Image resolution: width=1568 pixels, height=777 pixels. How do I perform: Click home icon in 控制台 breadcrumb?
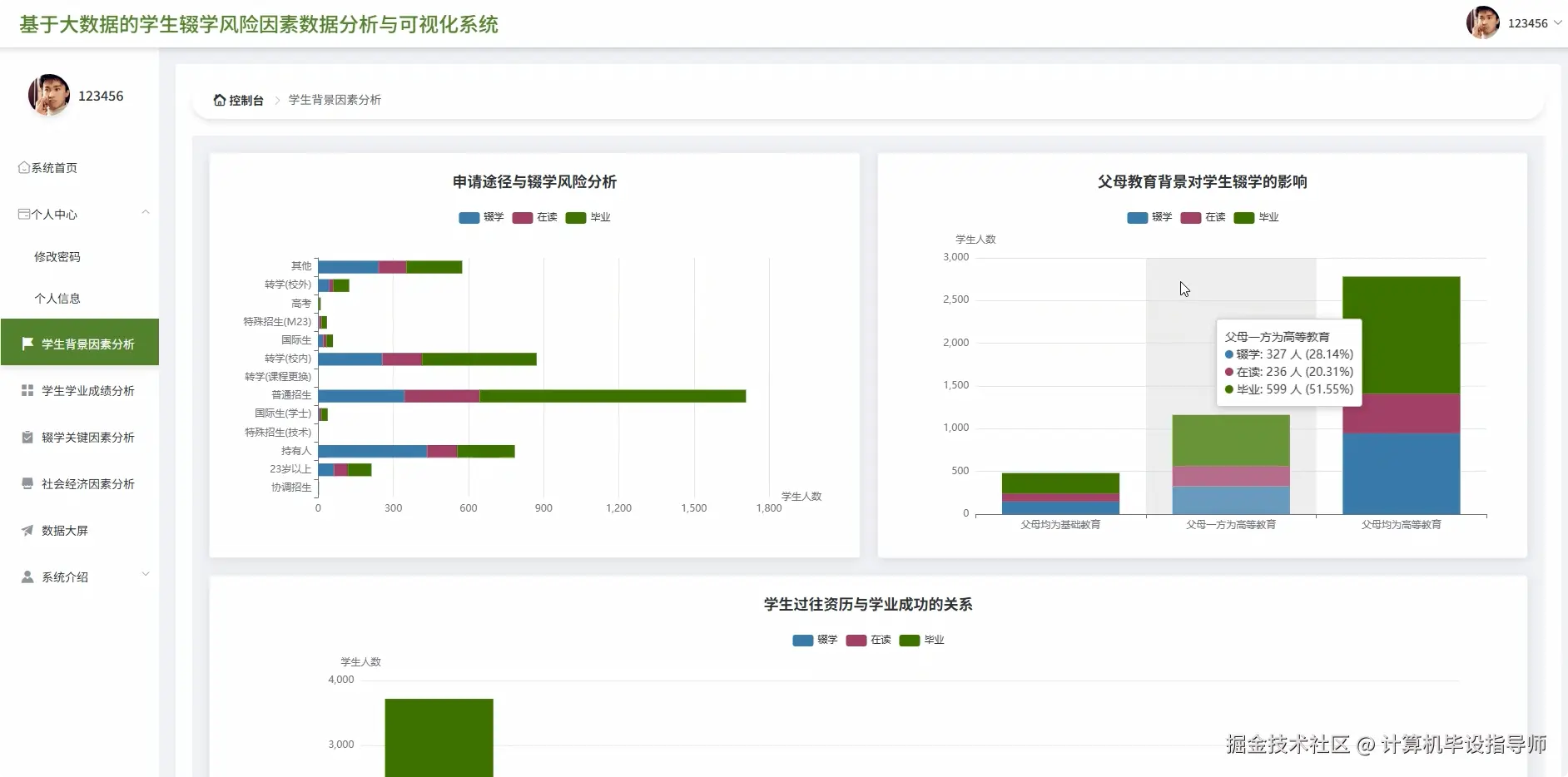[x=220, y=100]
